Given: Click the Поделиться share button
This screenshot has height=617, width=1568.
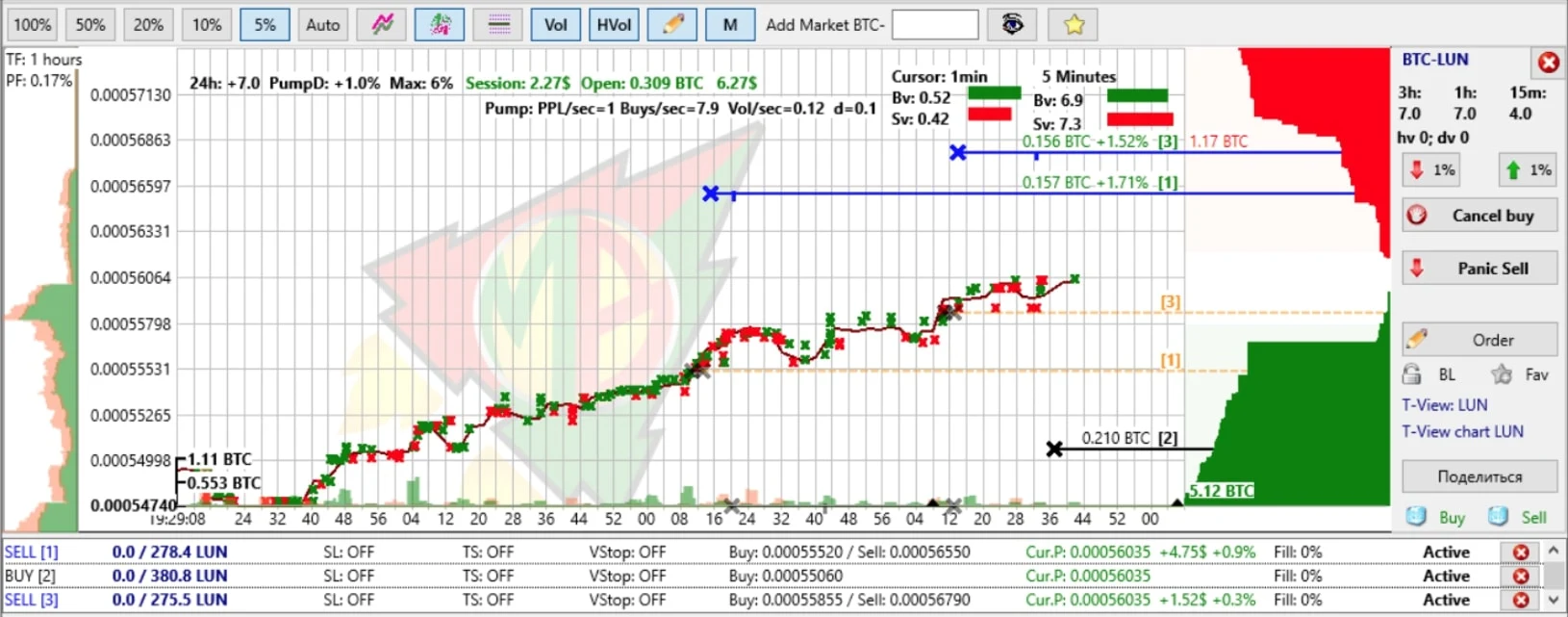Looking at the screenshot, I should [1479, 476].
